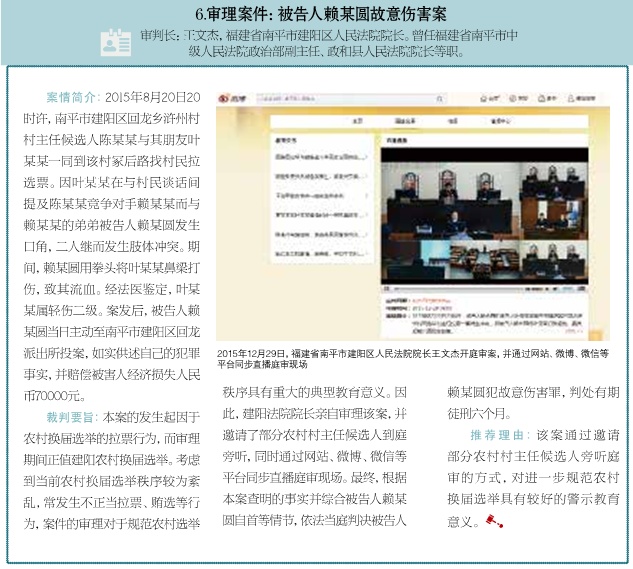Image resolution: width=633 pixels, height=569 pixels.
Task: Click the ID card icon beside 审判长
Action: pyautogui.click(x=115, y=42)
